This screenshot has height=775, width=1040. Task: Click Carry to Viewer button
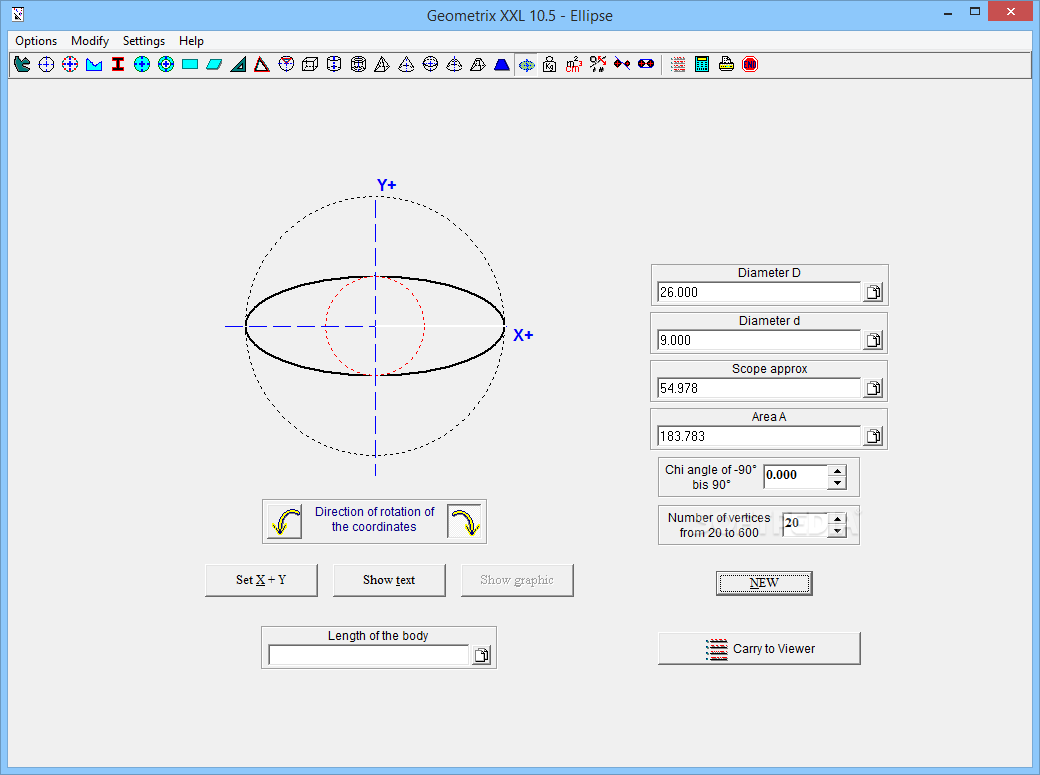759,648
